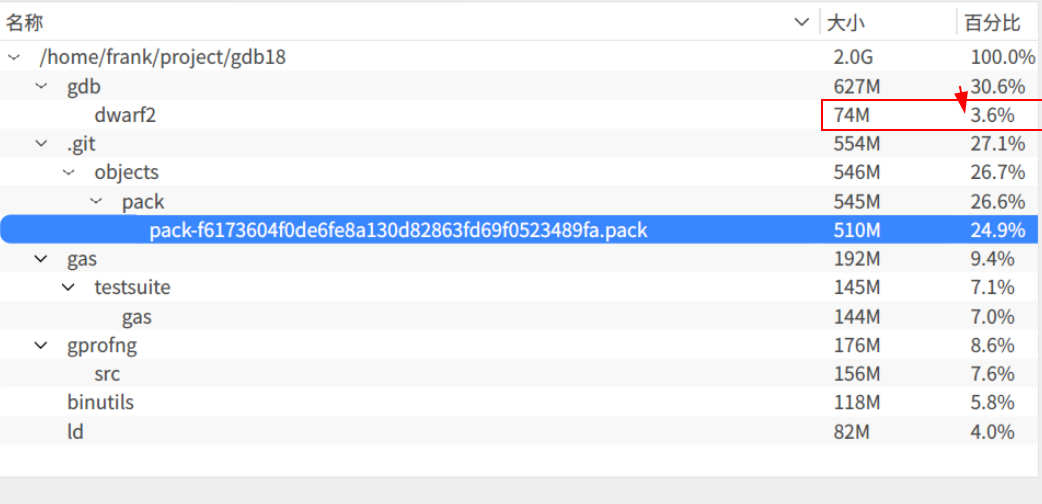The height and width of the screenshot is (504, 1042).
Task: Select the binutils folder row
Action: [100, 403]
